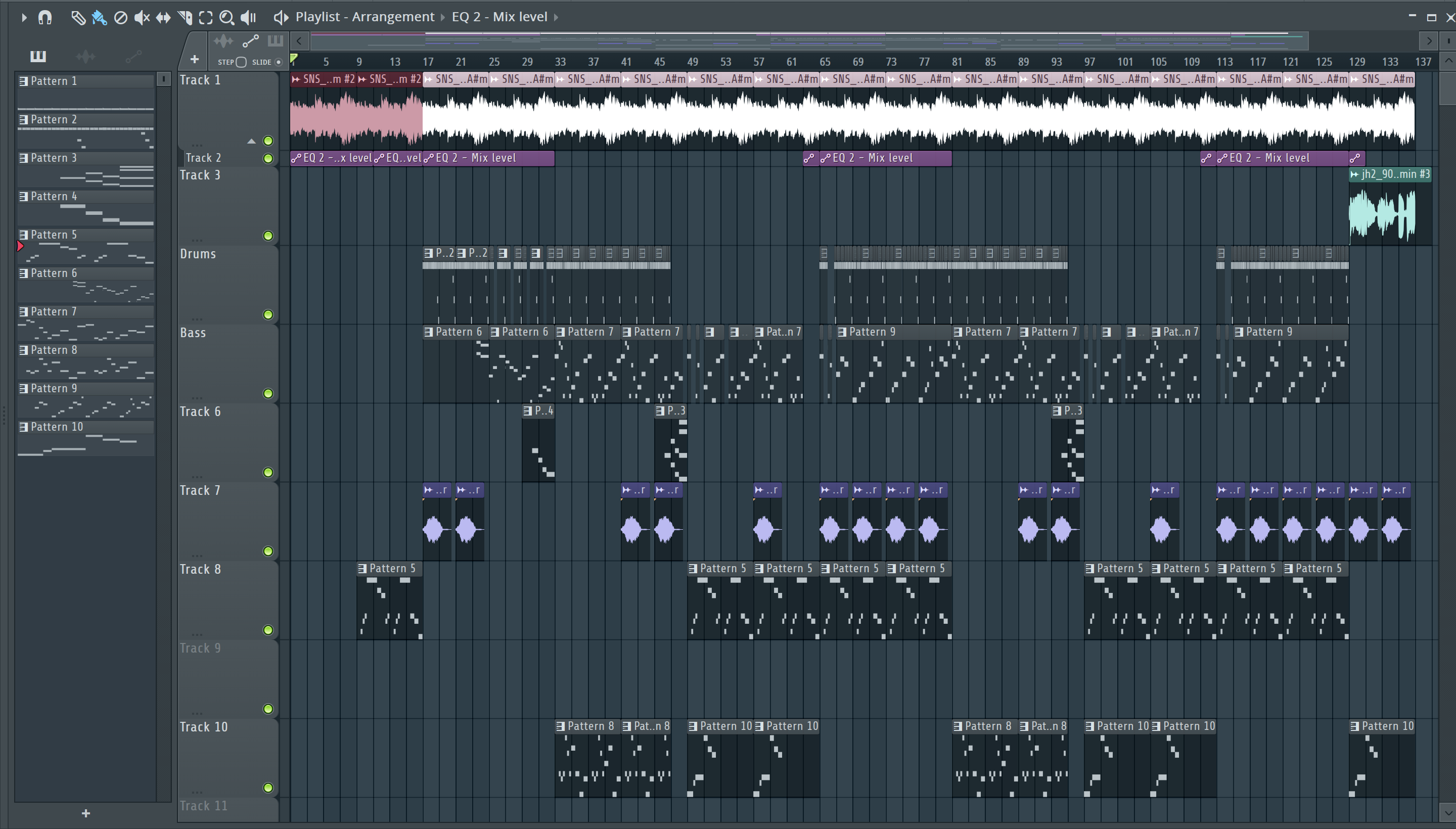Select the Paint brush tool
The width and height of the screenshot is (1456, 829).
tap(99, 18)
